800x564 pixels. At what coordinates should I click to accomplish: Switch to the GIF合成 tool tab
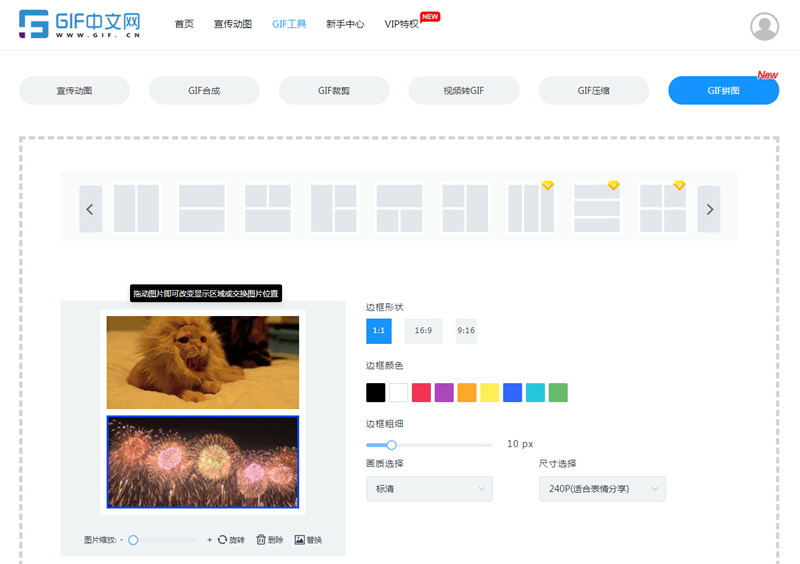click(204, 90)
